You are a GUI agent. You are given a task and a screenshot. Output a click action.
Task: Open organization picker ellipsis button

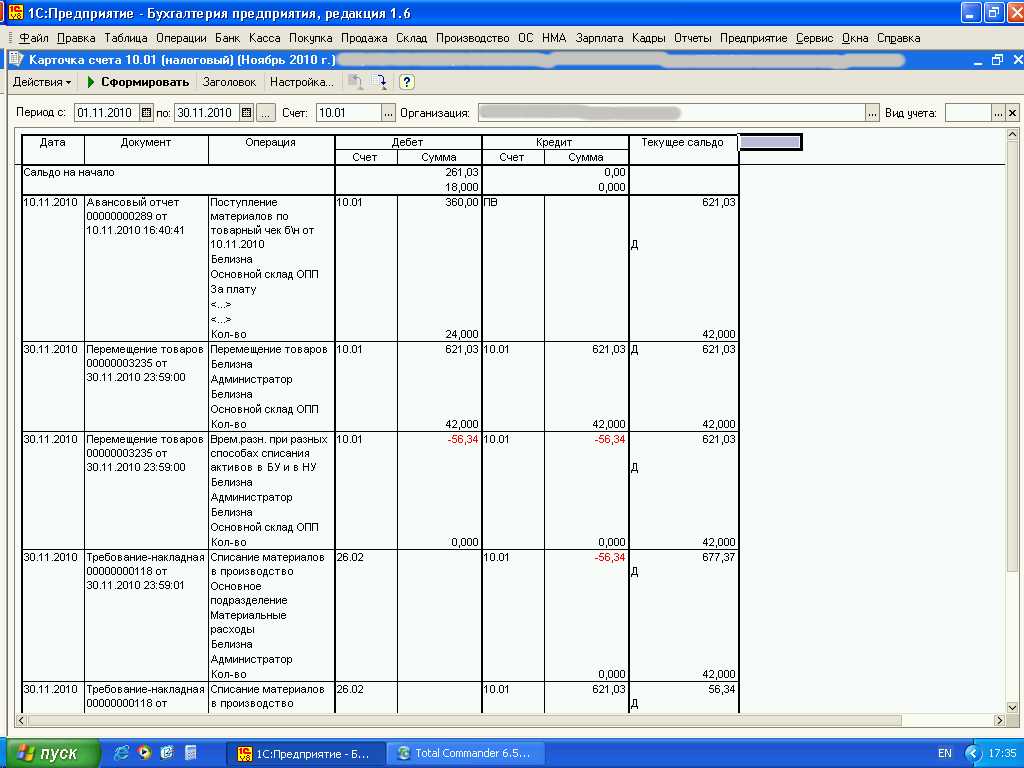click(x=872, y=113)
